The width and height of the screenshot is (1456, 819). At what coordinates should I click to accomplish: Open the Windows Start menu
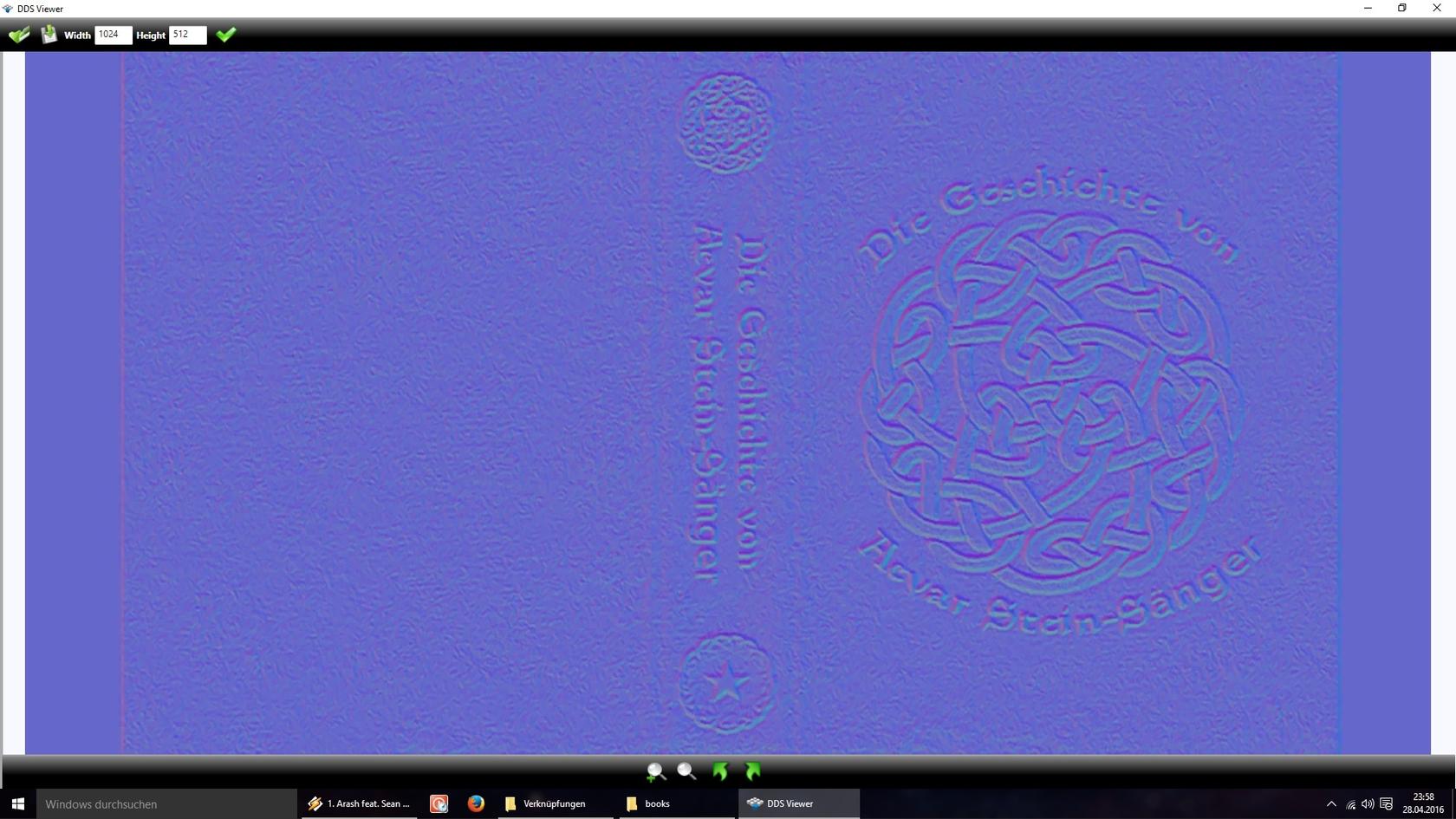point(17,803)
